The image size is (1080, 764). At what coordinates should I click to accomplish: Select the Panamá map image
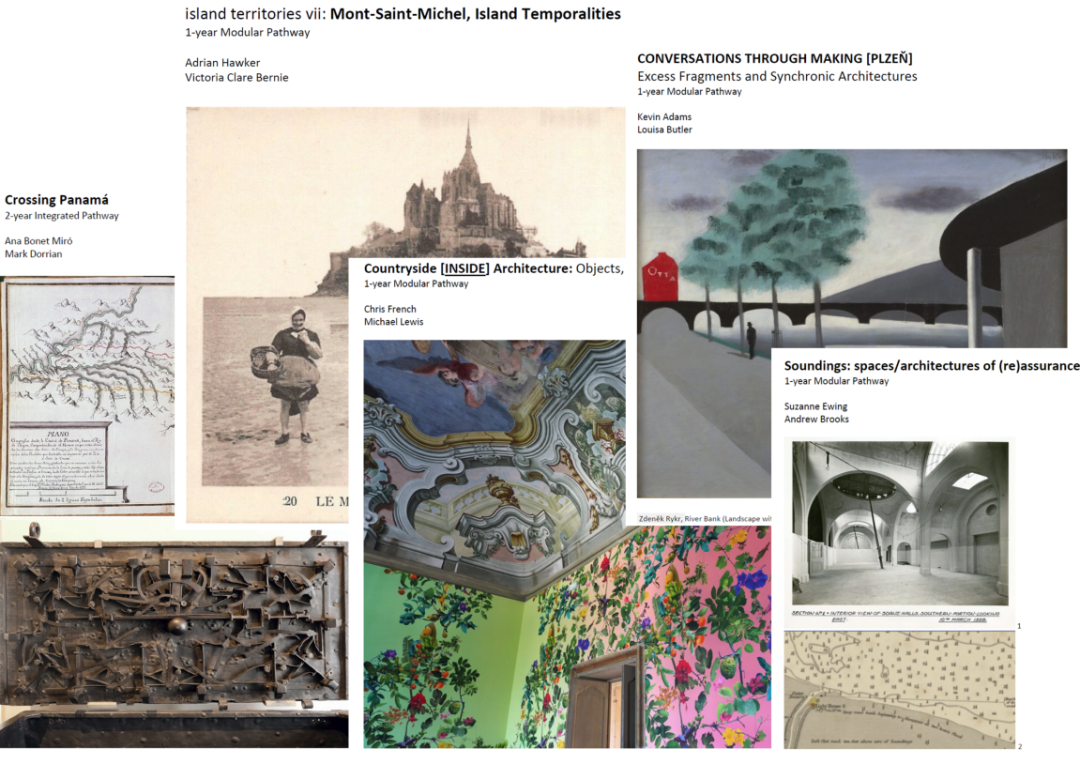click(87, 396)
